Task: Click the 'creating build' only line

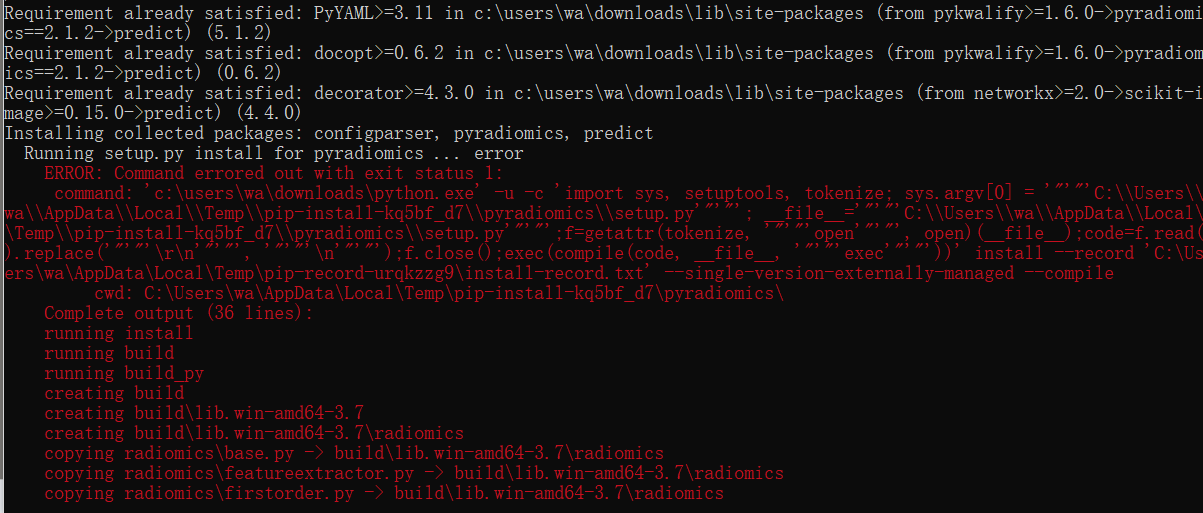Action: click(x=113, y=393)
